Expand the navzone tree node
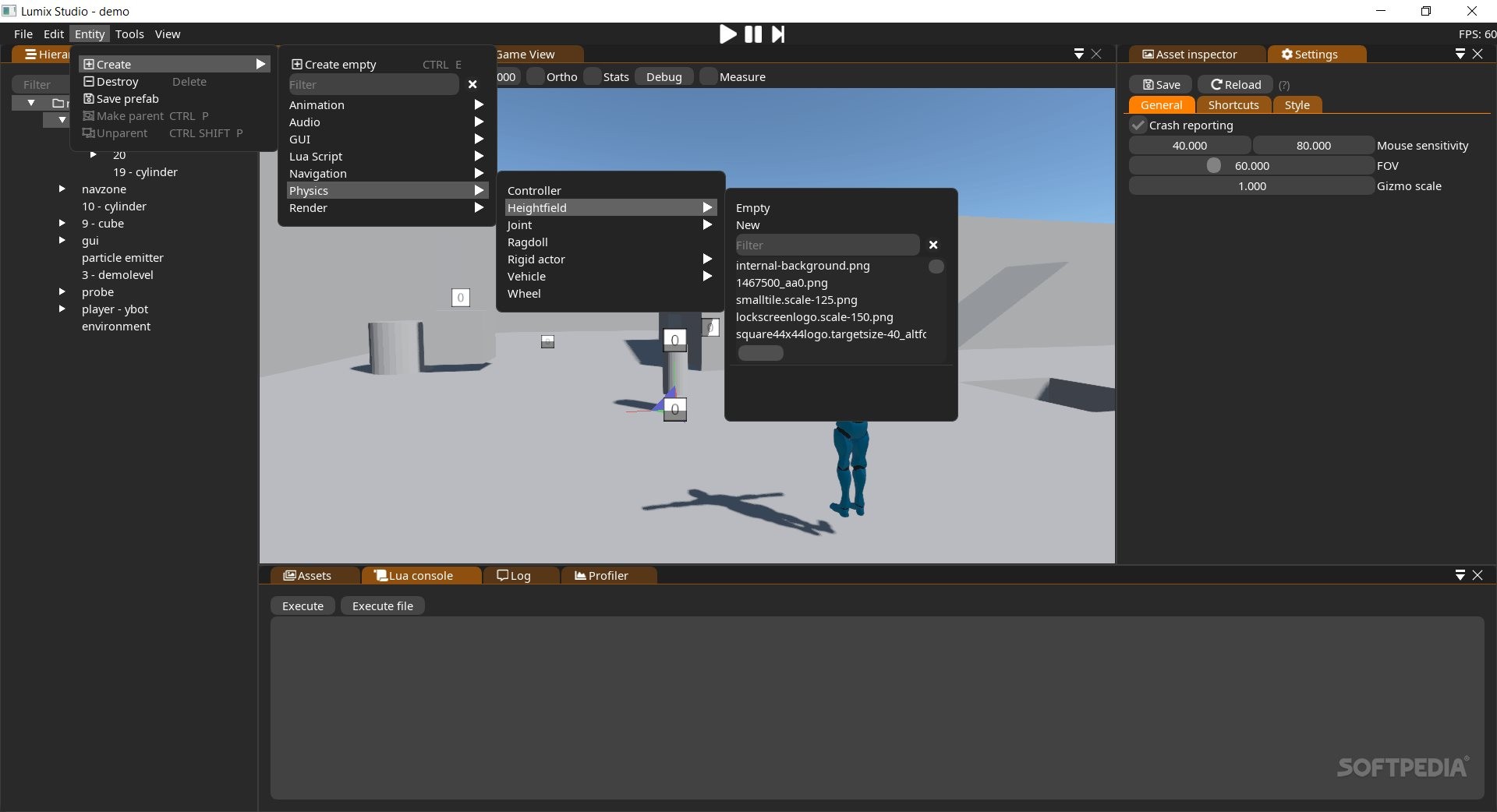Screen dimensions: 1497x812 [x=62, y=189]
